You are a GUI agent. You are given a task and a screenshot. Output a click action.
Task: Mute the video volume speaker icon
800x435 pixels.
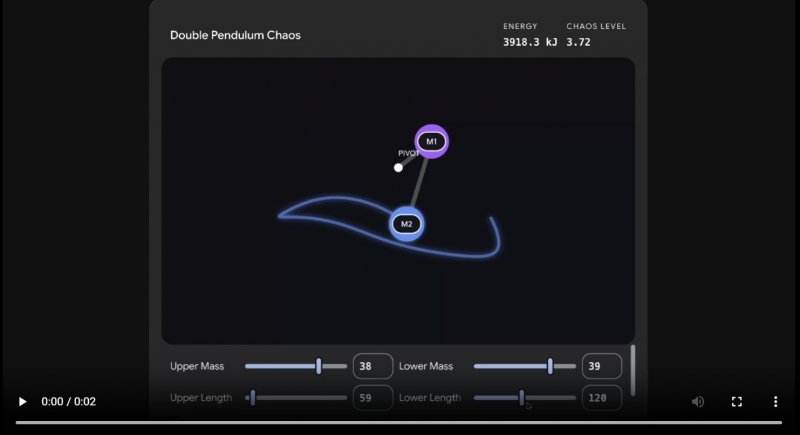pos(698,401)
